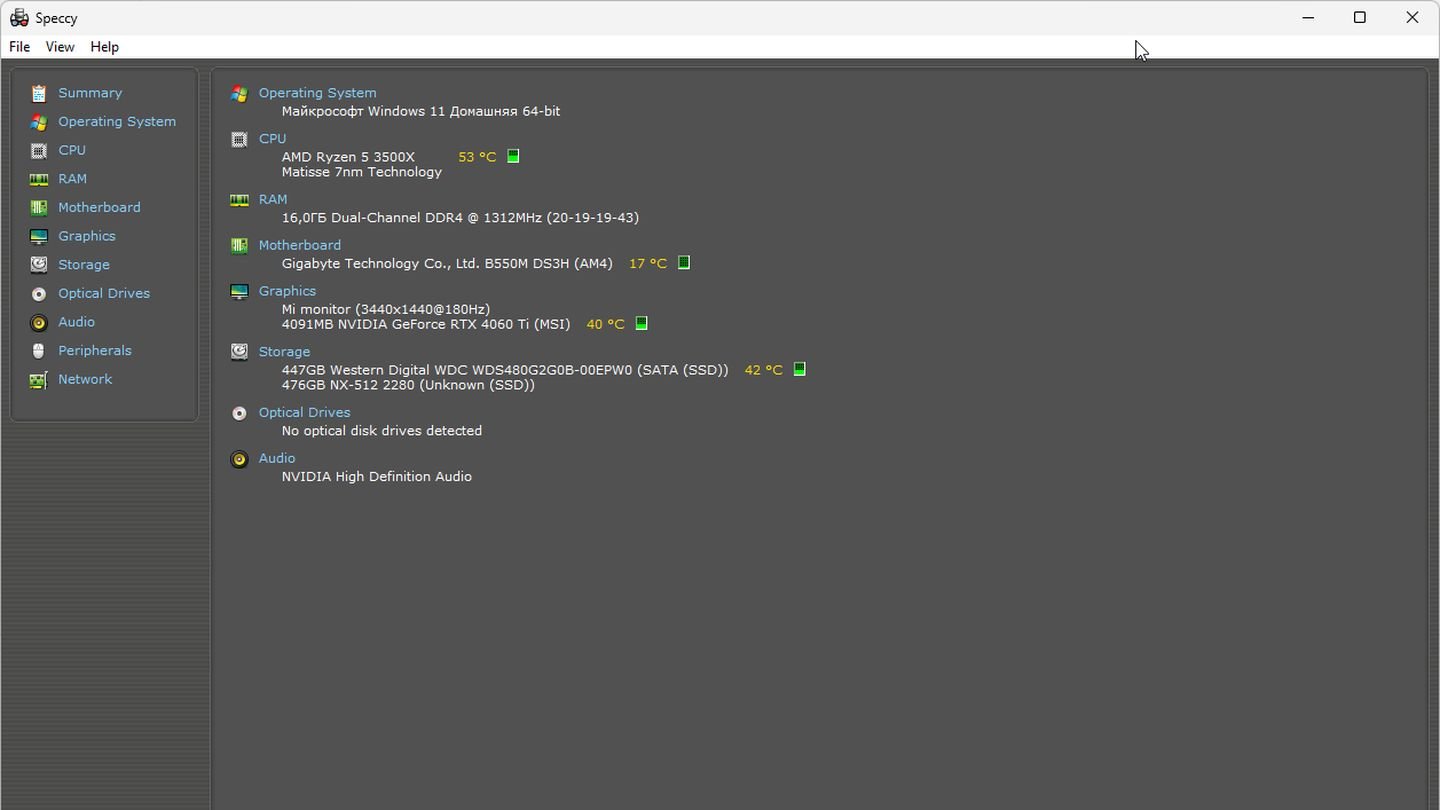Click the Motherboard icon in sidebar

pos(38,208)
